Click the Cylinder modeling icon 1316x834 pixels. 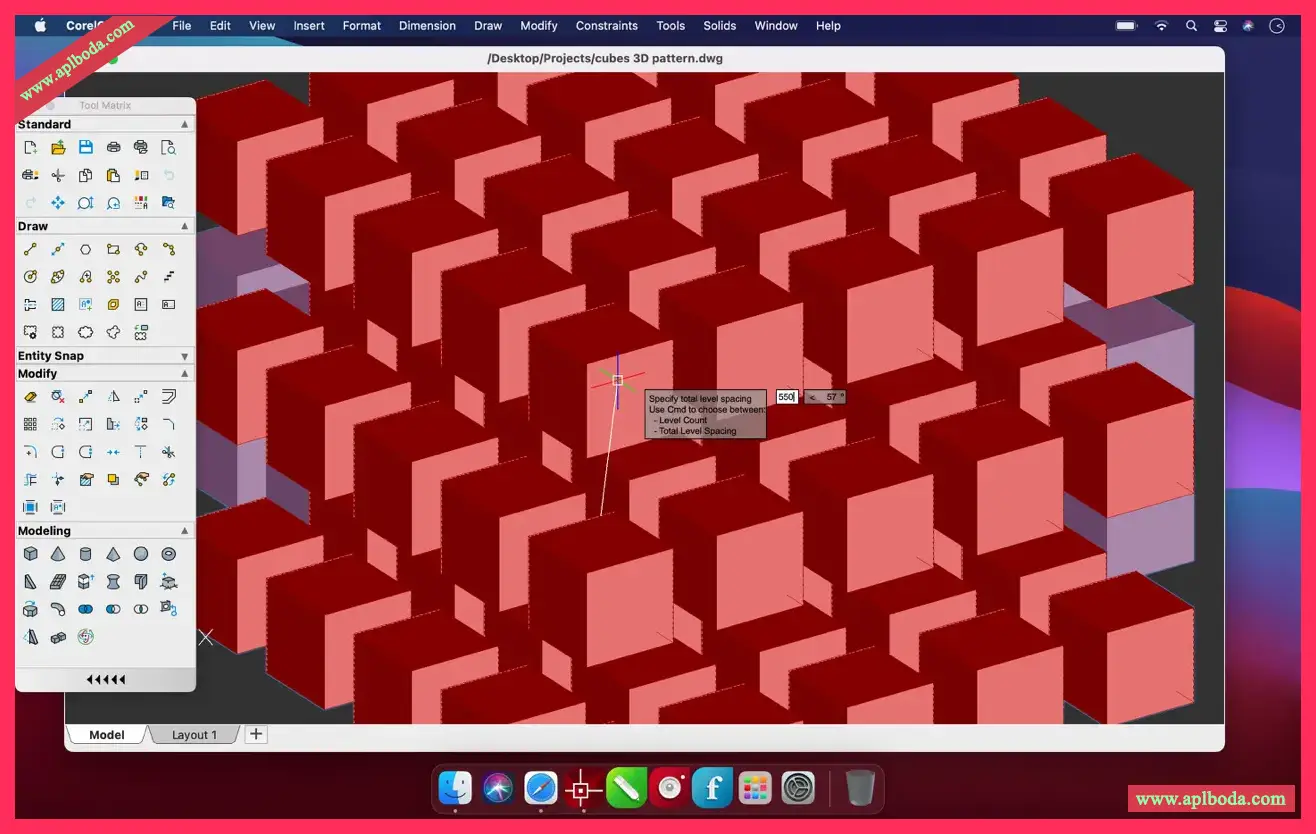tap(86, 553)
